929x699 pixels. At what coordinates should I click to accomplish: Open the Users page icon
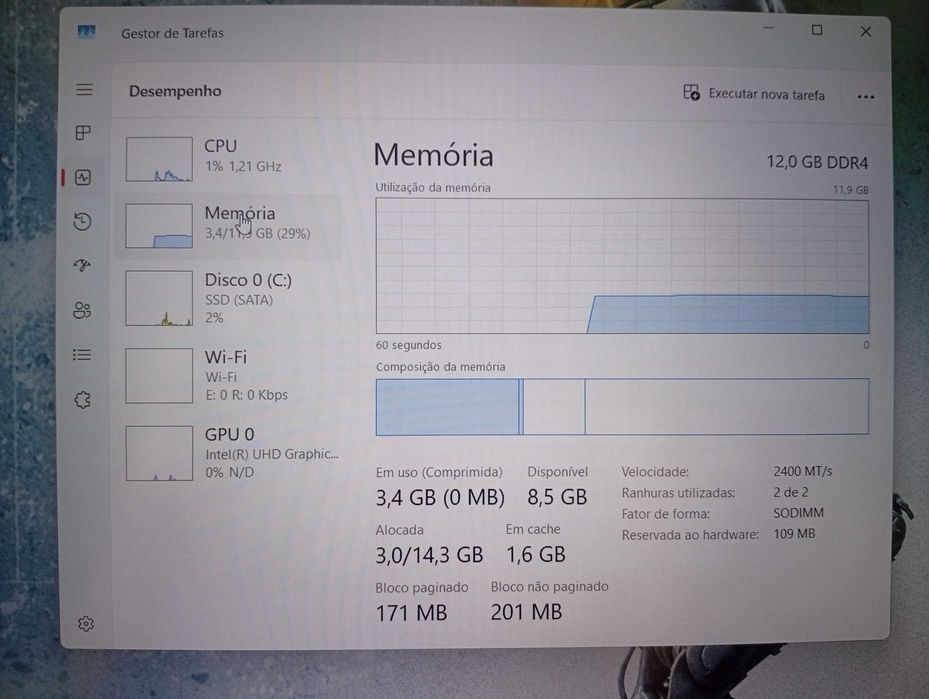point(82,310)
